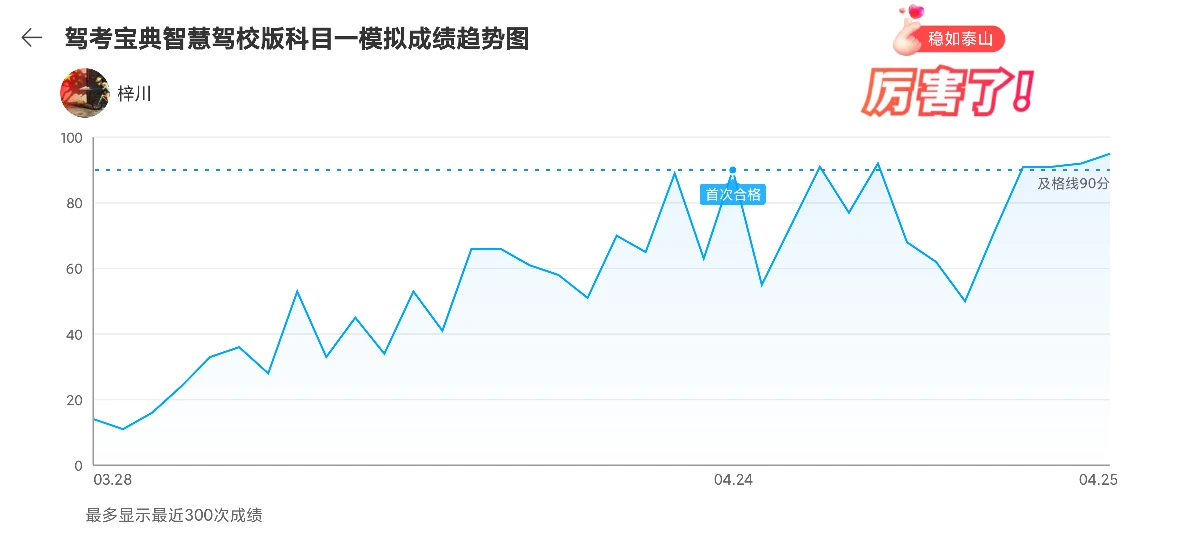Screen dimensions: 1200x540
Task: Click the pink heart hand icon
Action: pos(908,30)
